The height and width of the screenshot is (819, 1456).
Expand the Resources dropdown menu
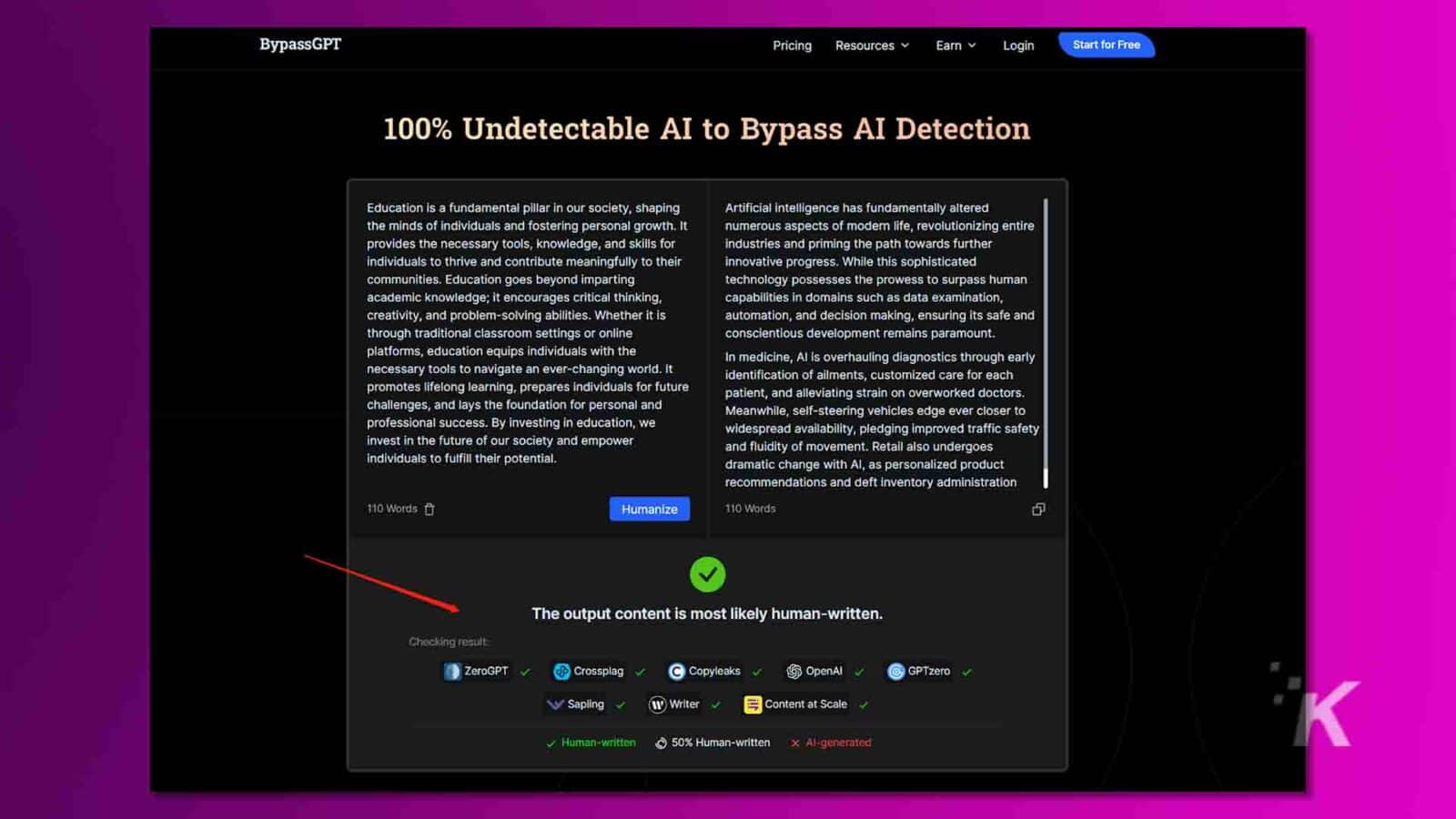[x=872, y=45]
